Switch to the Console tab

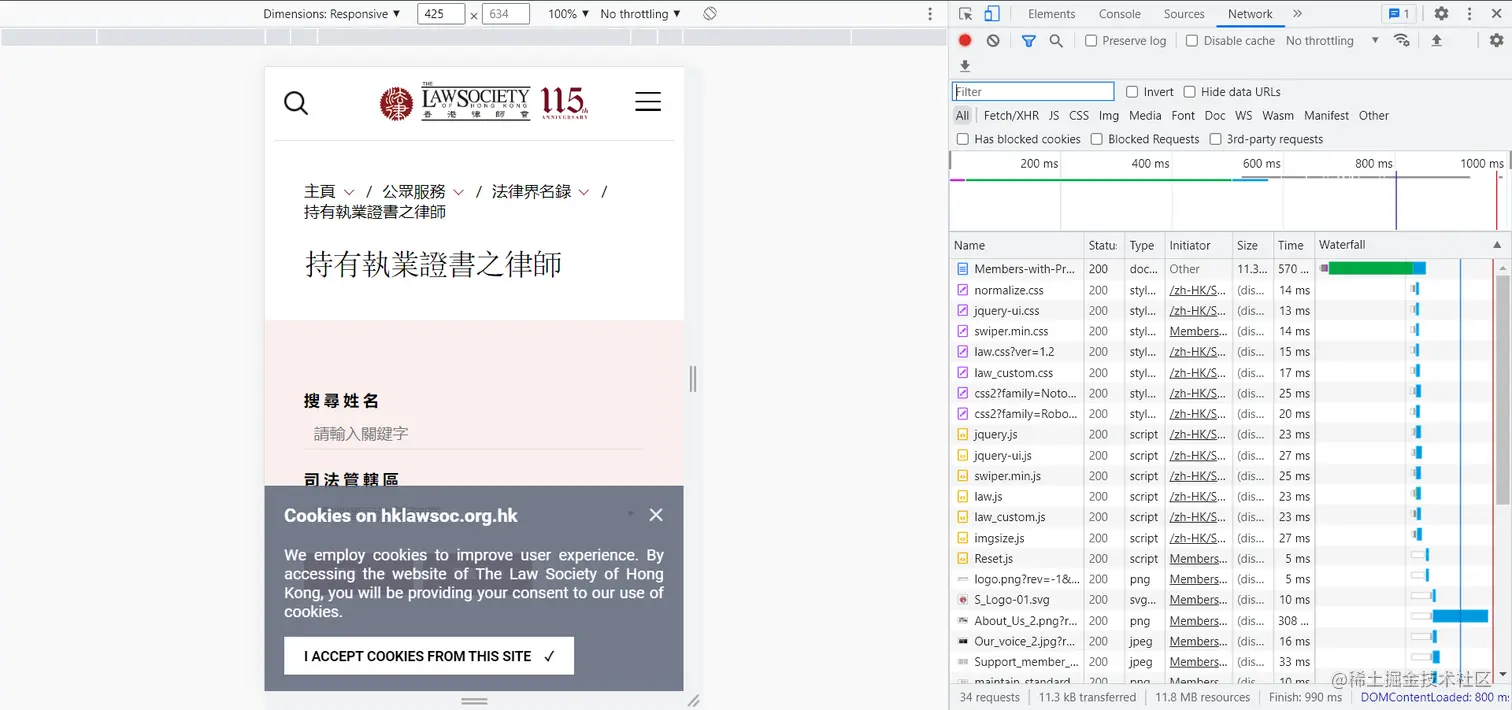click(x=1119, y=14)
